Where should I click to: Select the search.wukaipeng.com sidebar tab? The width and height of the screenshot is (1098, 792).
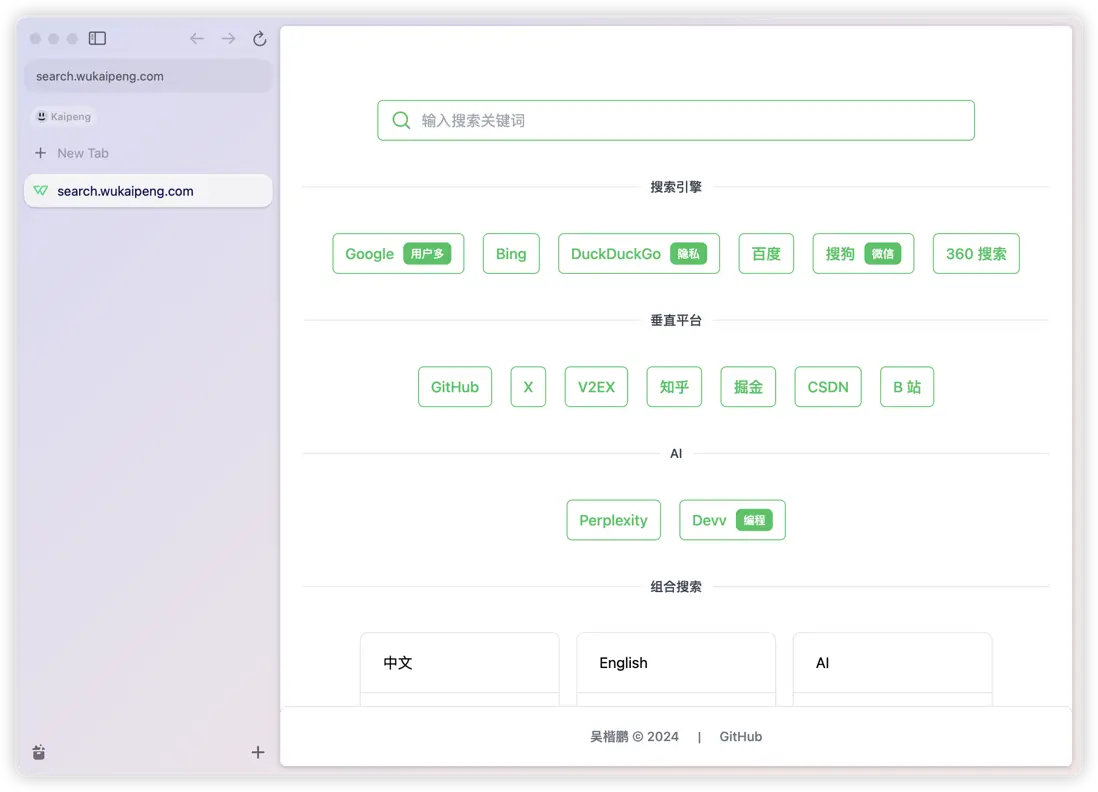[x=148, y=190]
